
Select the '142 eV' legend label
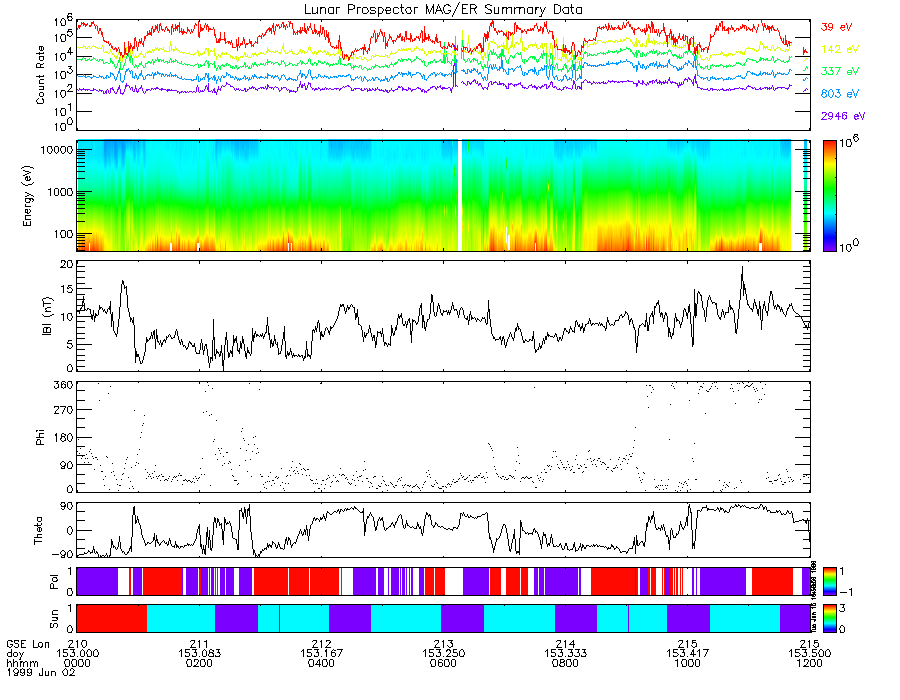click(x=840, y=49)
